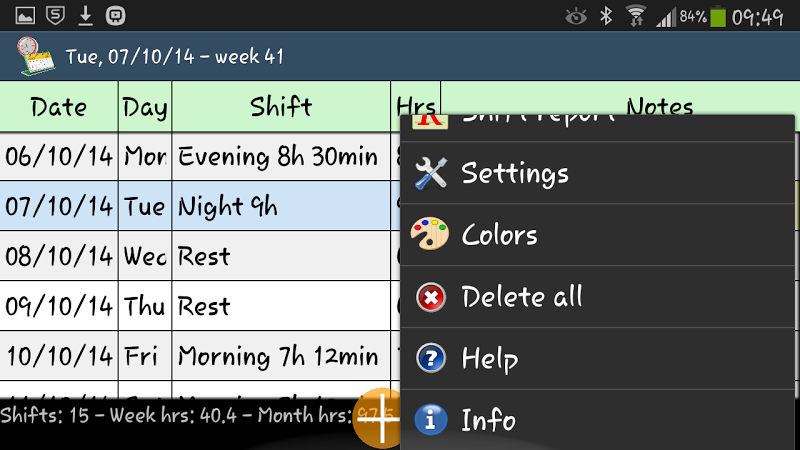Tap the red Delete all cross icon

[x=431, y=297]
